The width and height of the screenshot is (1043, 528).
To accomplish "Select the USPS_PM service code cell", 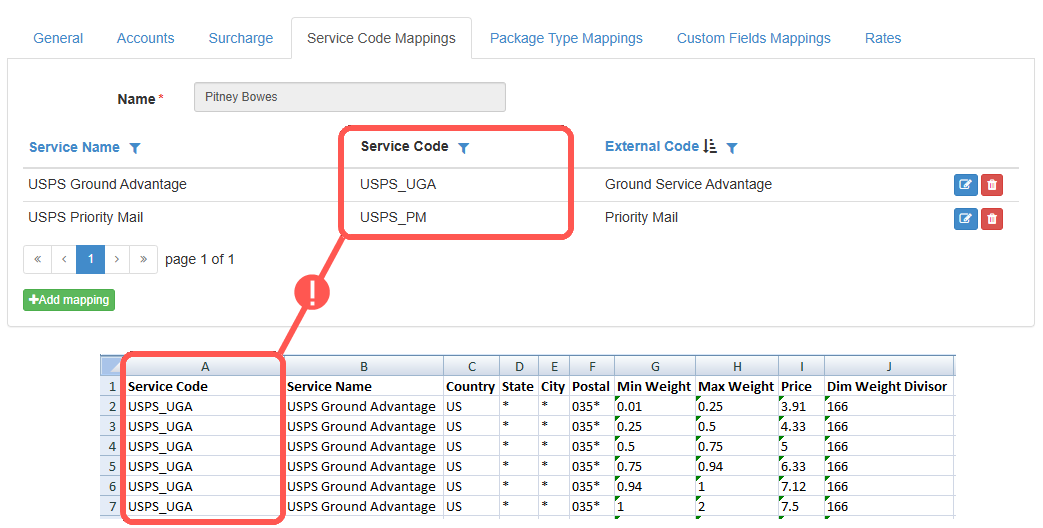I will click(x=393, y=217).
